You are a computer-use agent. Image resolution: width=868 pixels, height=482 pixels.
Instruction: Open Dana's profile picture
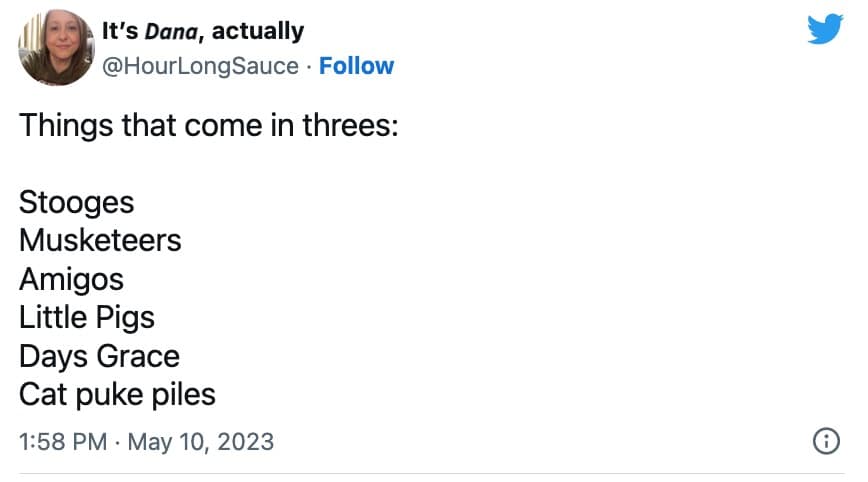pyautogui.click(x=55, y=48)
